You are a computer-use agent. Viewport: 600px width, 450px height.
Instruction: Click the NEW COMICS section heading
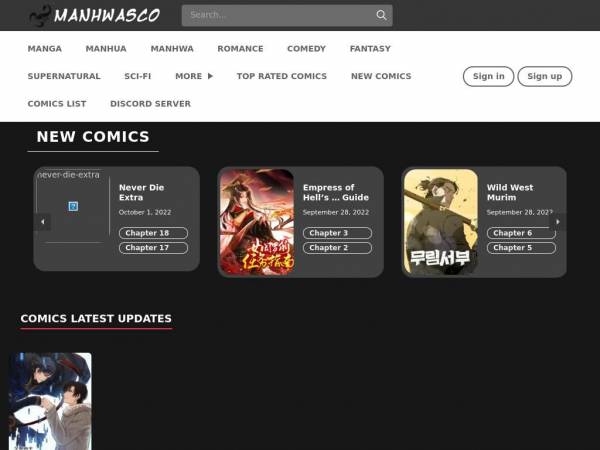tap(93, 137)
